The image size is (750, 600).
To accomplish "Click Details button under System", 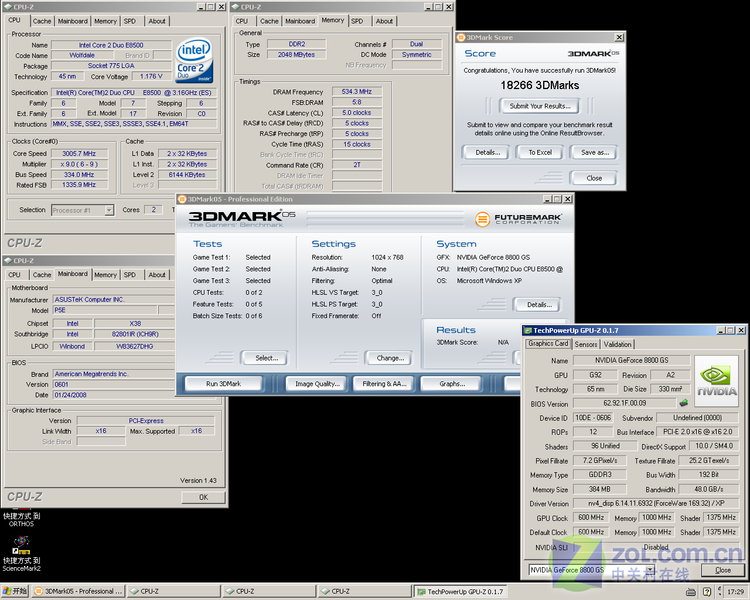I will click(539, 304).
